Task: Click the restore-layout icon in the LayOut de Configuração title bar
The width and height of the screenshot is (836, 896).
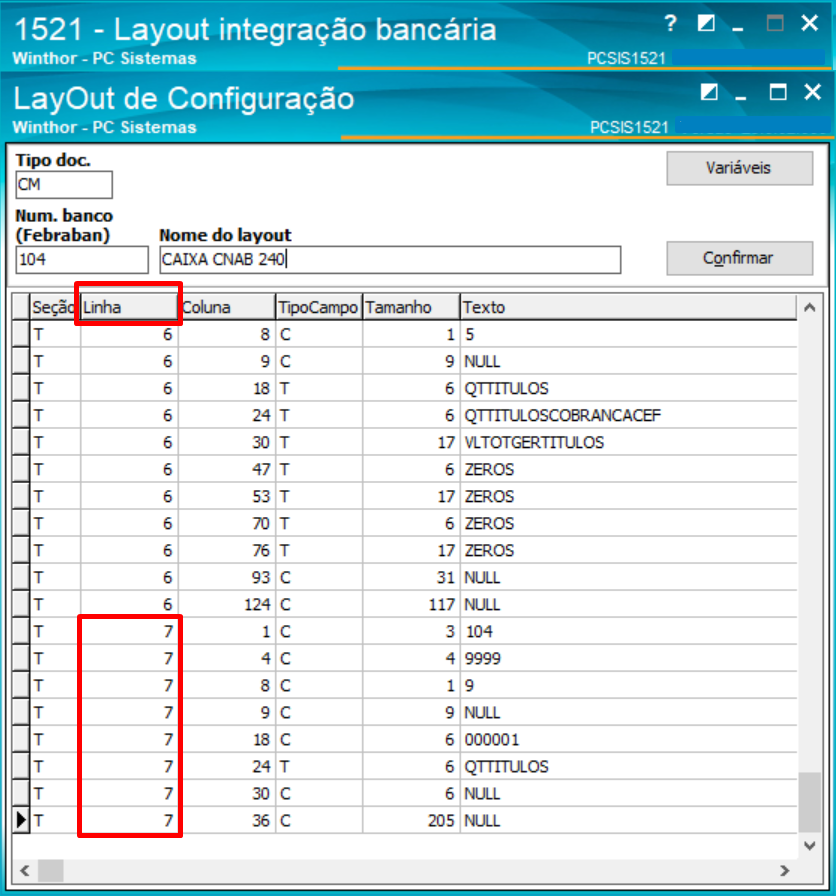Action: (x=709, y=92)
